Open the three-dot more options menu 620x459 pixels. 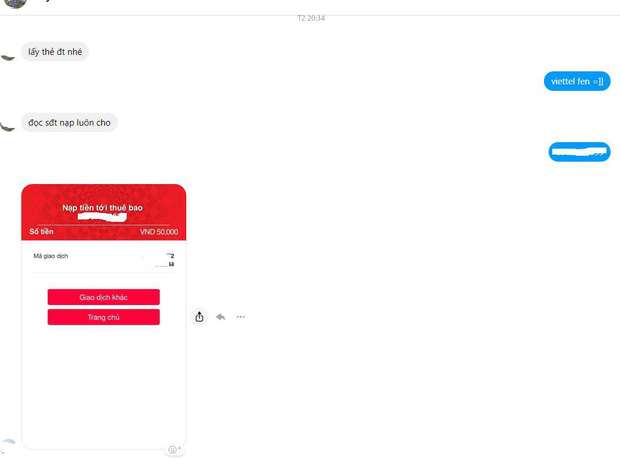240,317
